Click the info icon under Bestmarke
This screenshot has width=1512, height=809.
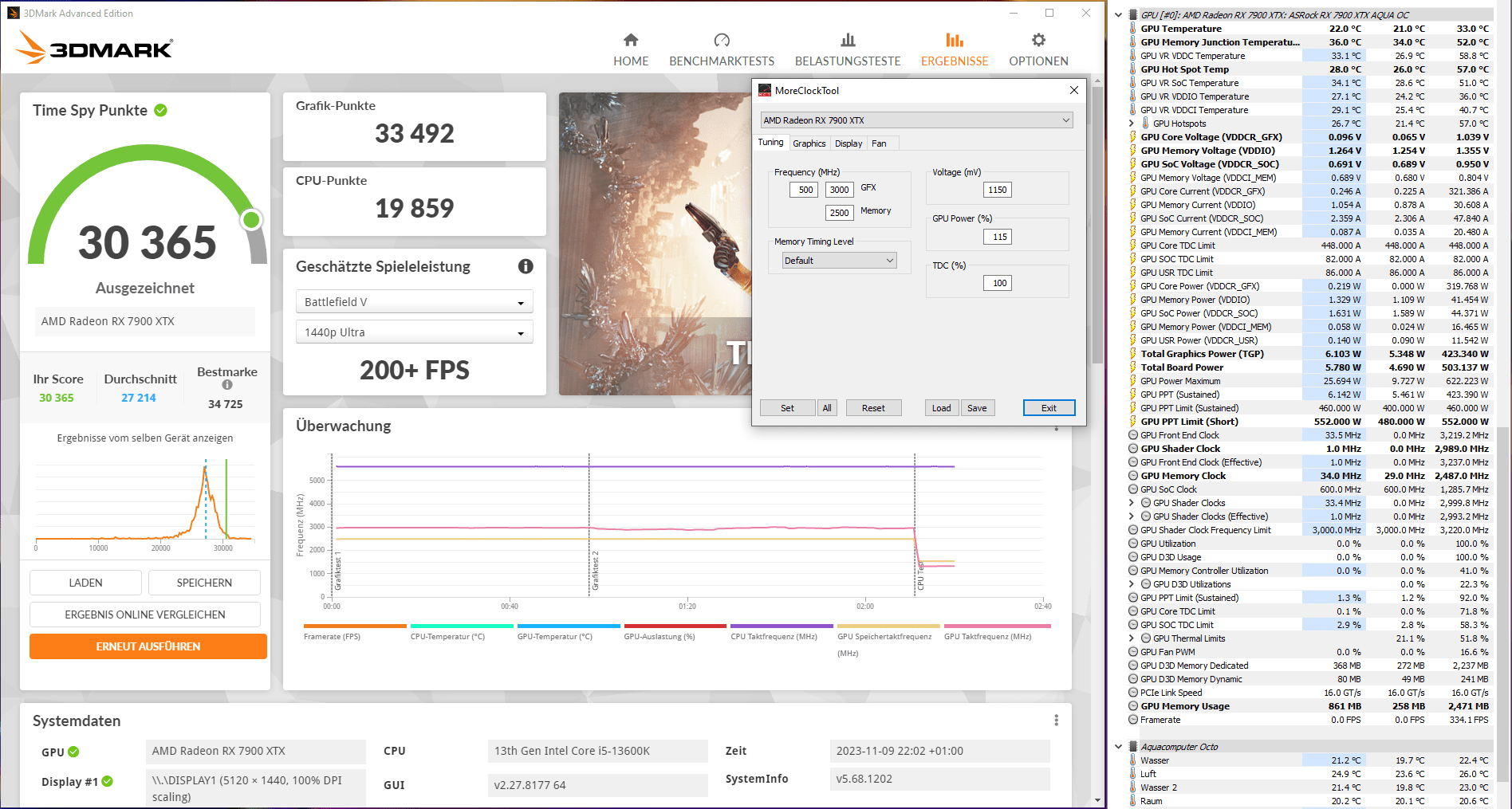tap(227, 385)
